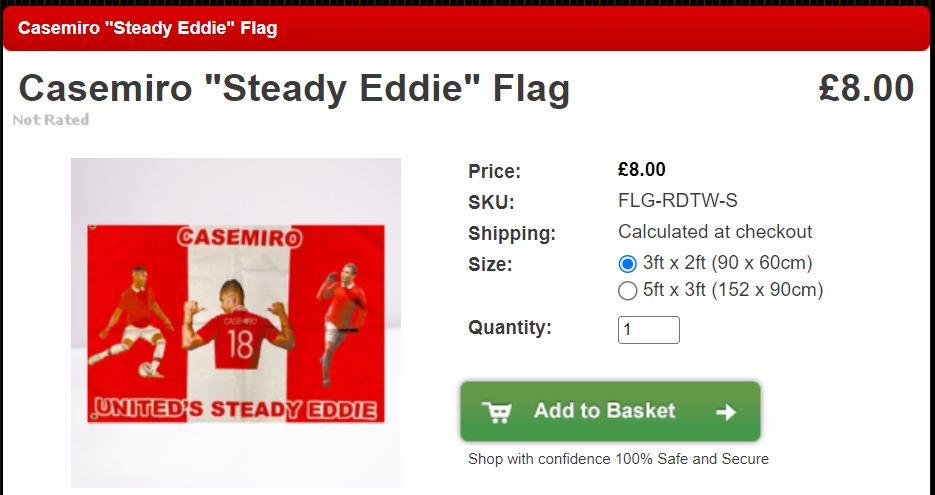This screenshot has height=495, width=935.
Task: Click the large product title heading
Action: coord(294,89)
